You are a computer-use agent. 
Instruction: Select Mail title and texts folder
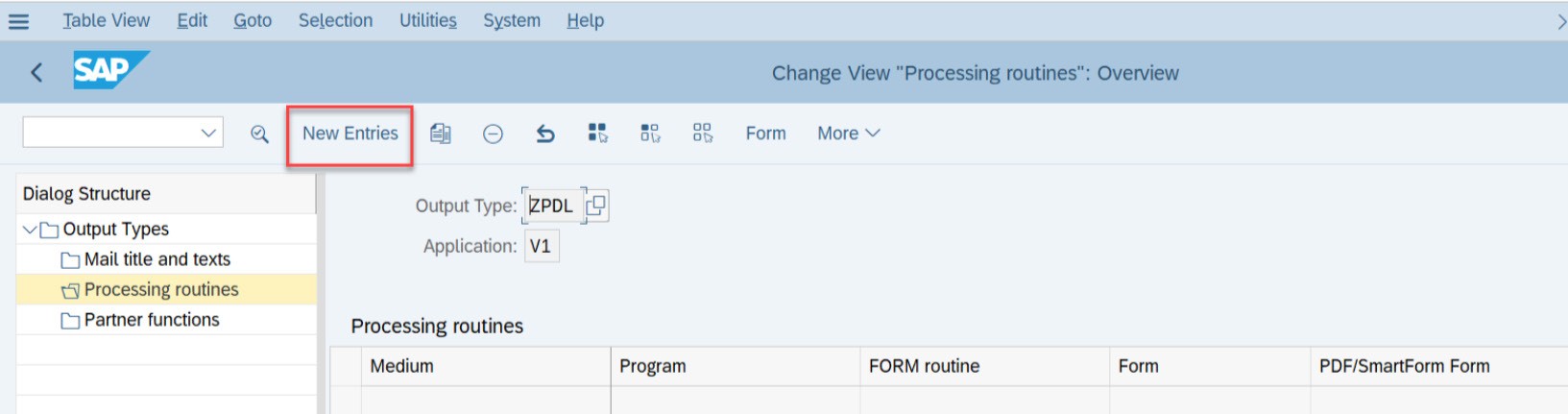pos(157,259)
